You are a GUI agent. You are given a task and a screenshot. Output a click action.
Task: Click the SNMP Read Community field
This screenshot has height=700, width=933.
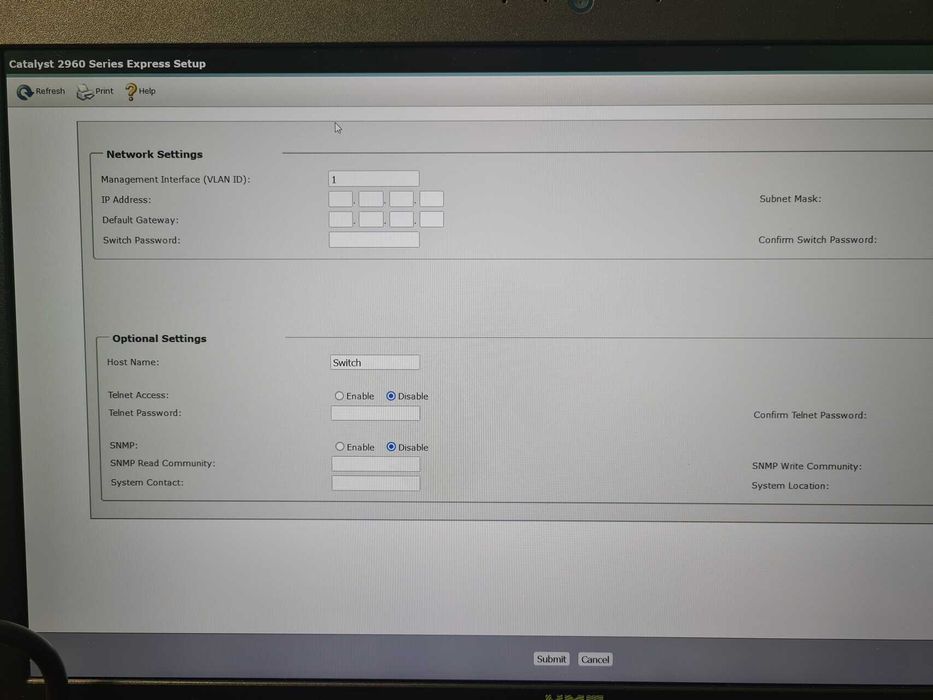click(x=376, y=464)
